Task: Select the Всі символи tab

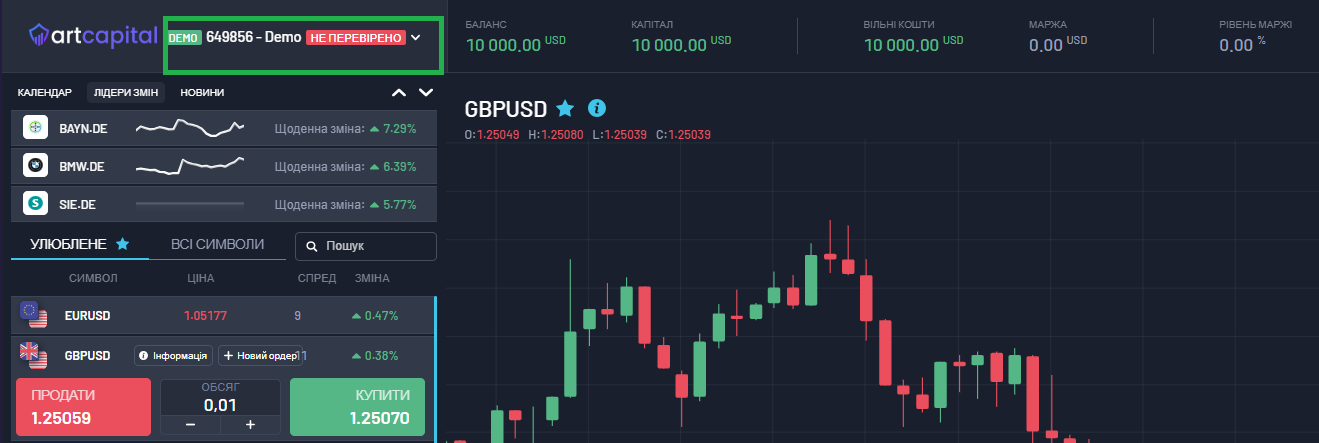Action: (217, 244)
